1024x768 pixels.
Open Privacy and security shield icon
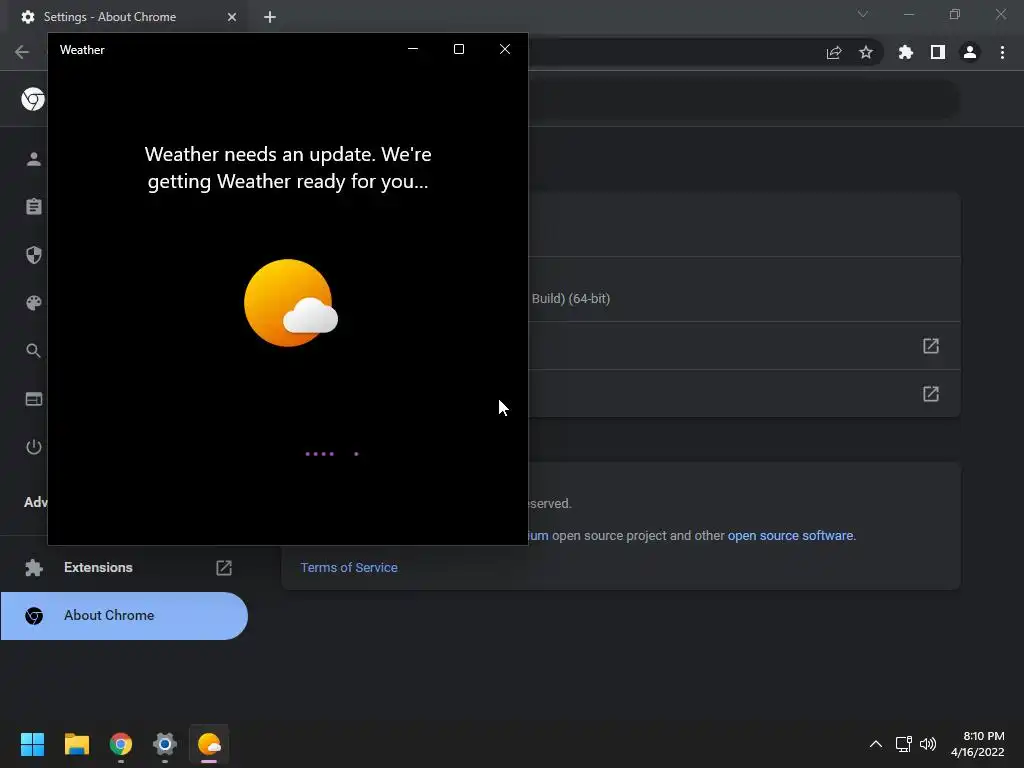[34, 255]
